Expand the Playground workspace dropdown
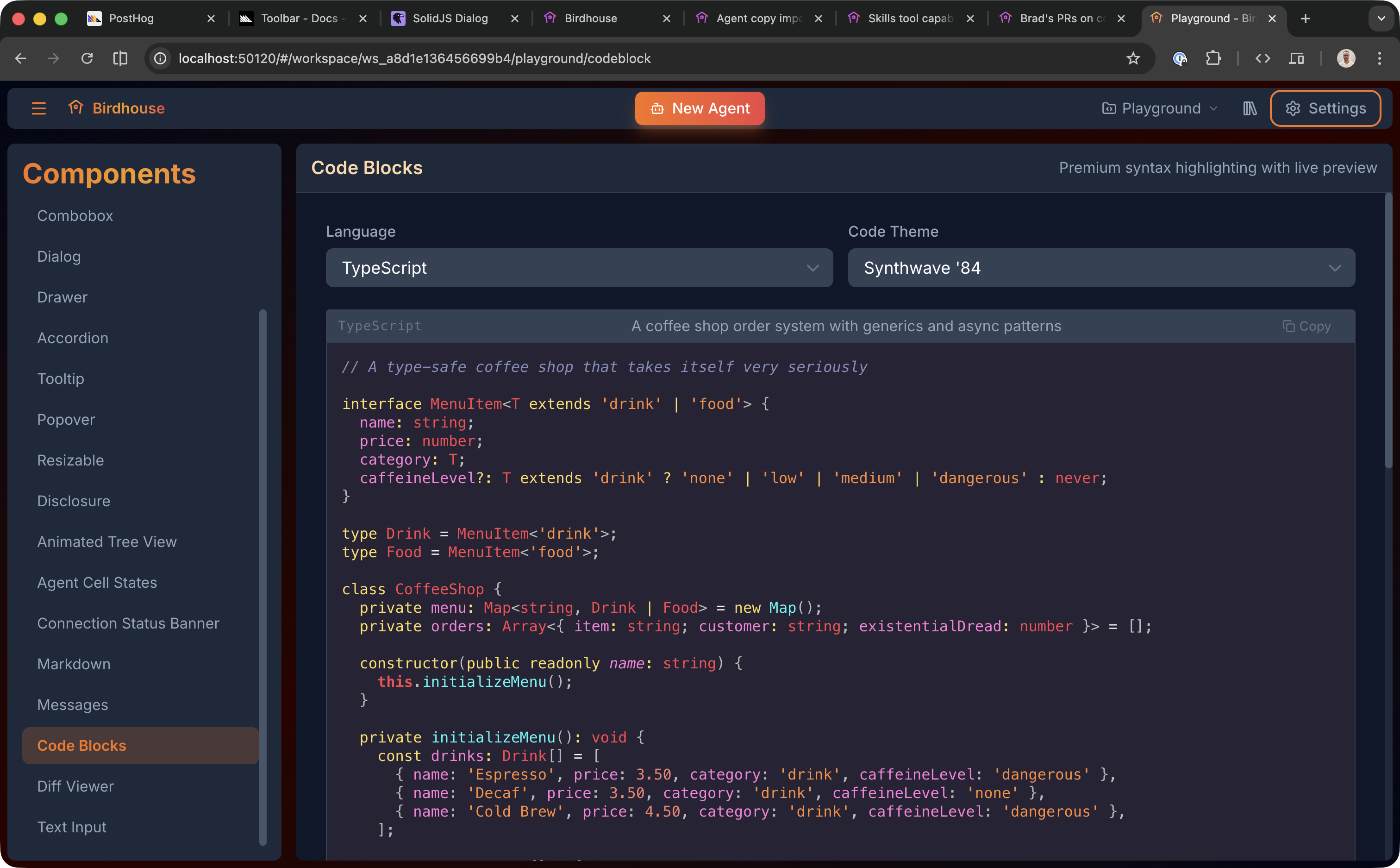Image resolution: width=1400 pixels, height=868 pixels. point(1160,108)
